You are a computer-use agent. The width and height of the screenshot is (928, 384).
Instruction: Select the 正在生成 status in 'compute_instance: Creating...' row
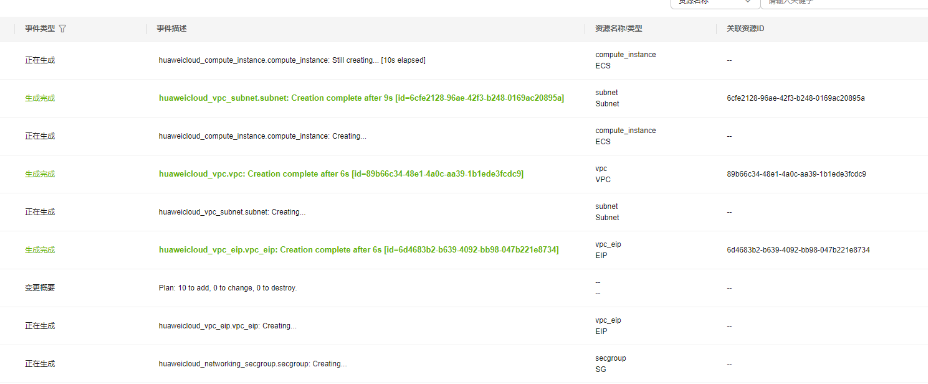(40, 136)
